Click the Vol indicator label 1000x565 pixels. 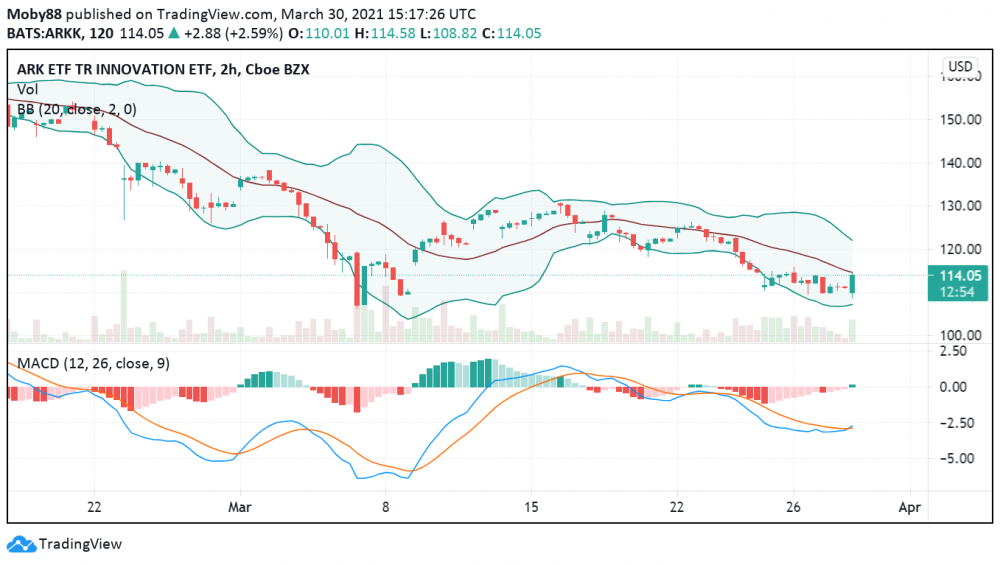27,89
